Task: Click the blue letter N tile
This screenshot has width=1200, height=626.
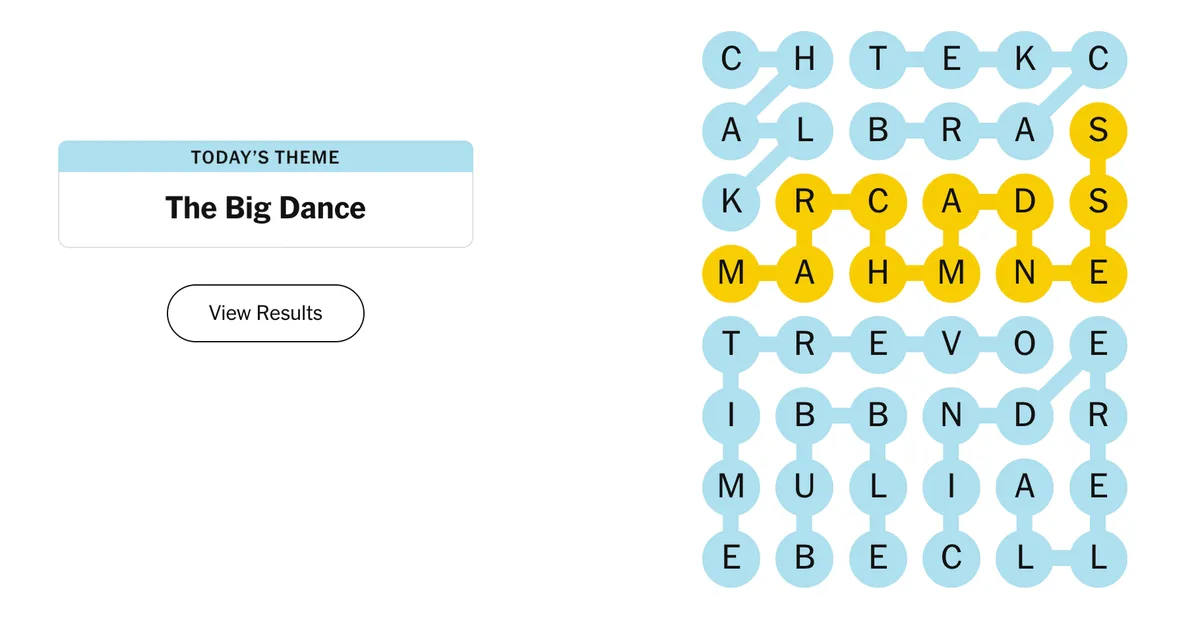Action: [951, 415]
